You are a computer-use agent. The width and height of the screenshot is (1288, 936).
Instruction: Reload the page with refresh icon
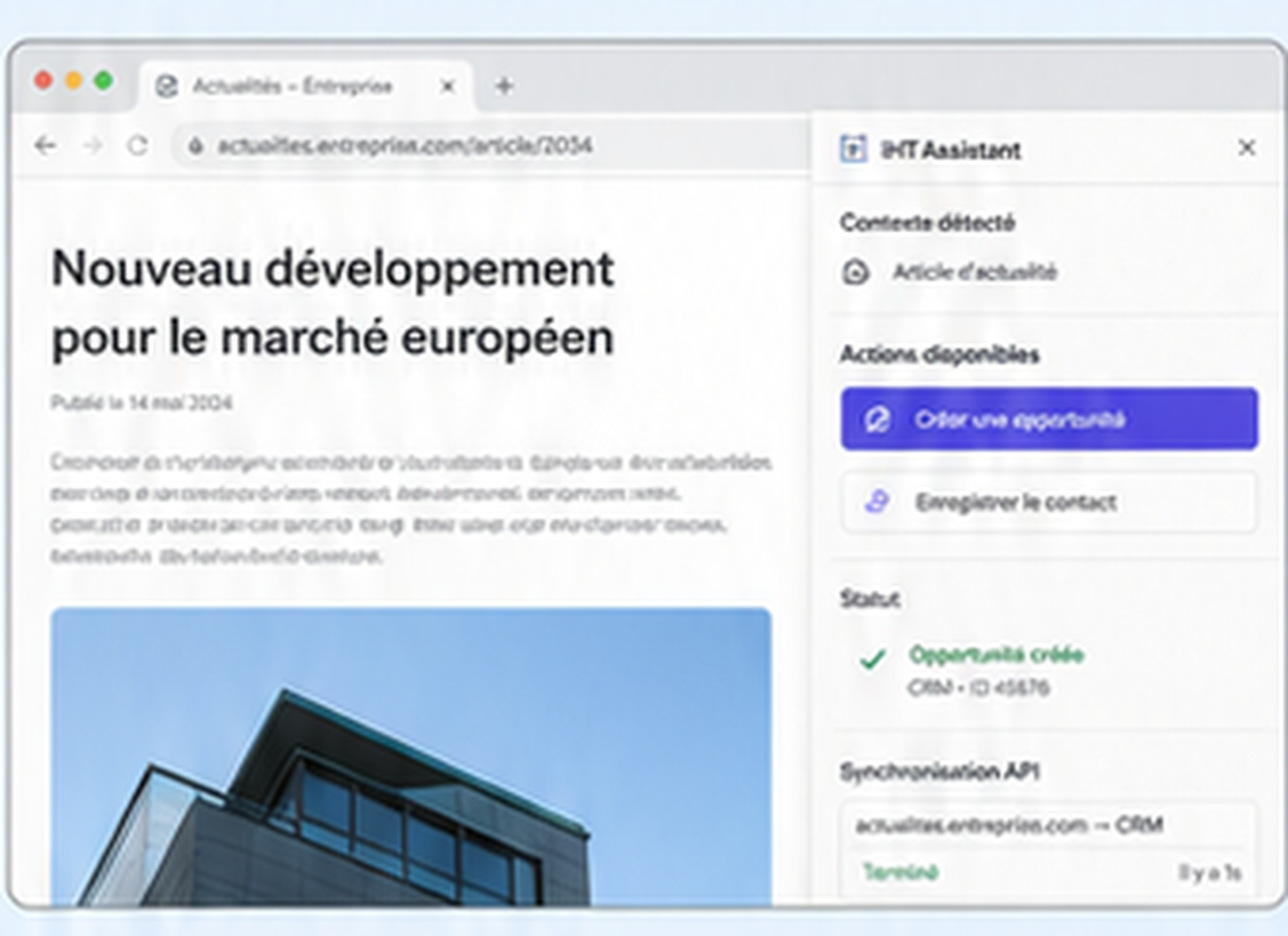coord(138,145)
